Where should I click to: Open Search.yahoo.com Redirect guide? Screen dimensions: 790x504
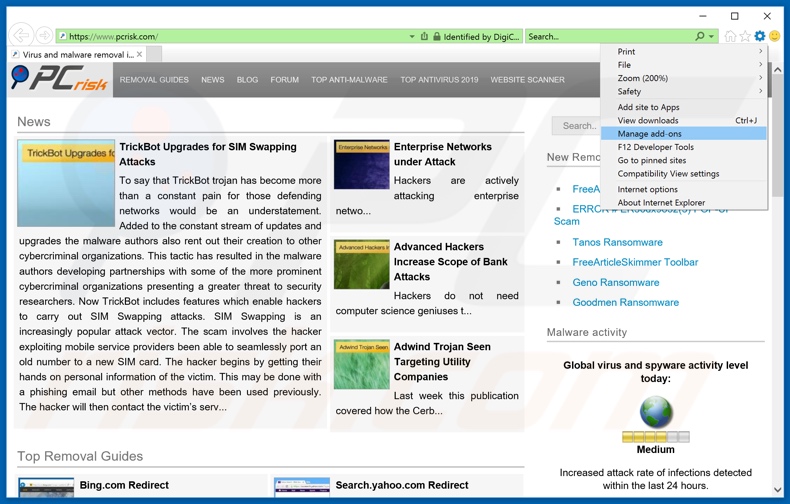pos(402,485)
